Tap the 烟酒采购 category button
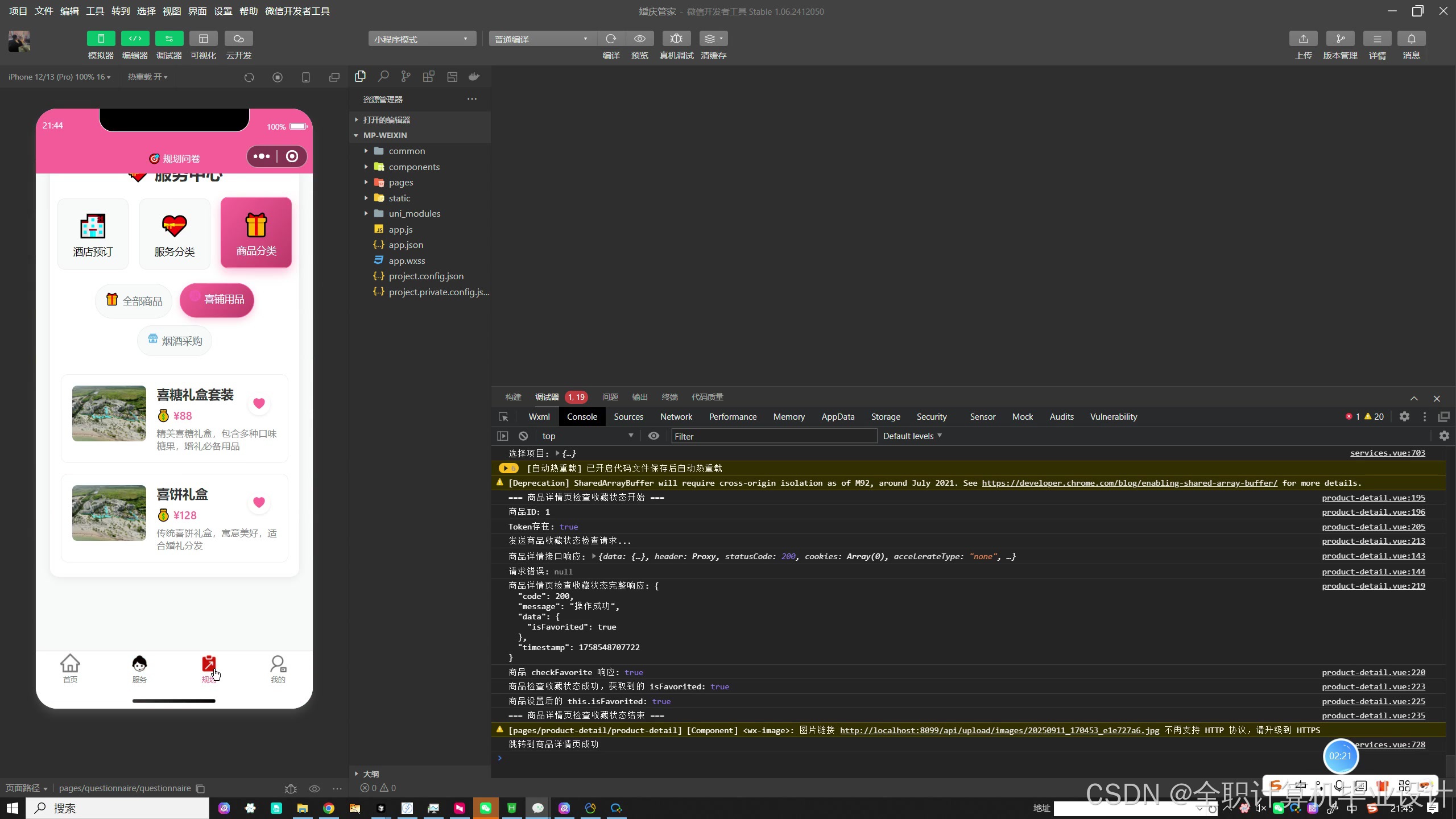 coord(175,341)
